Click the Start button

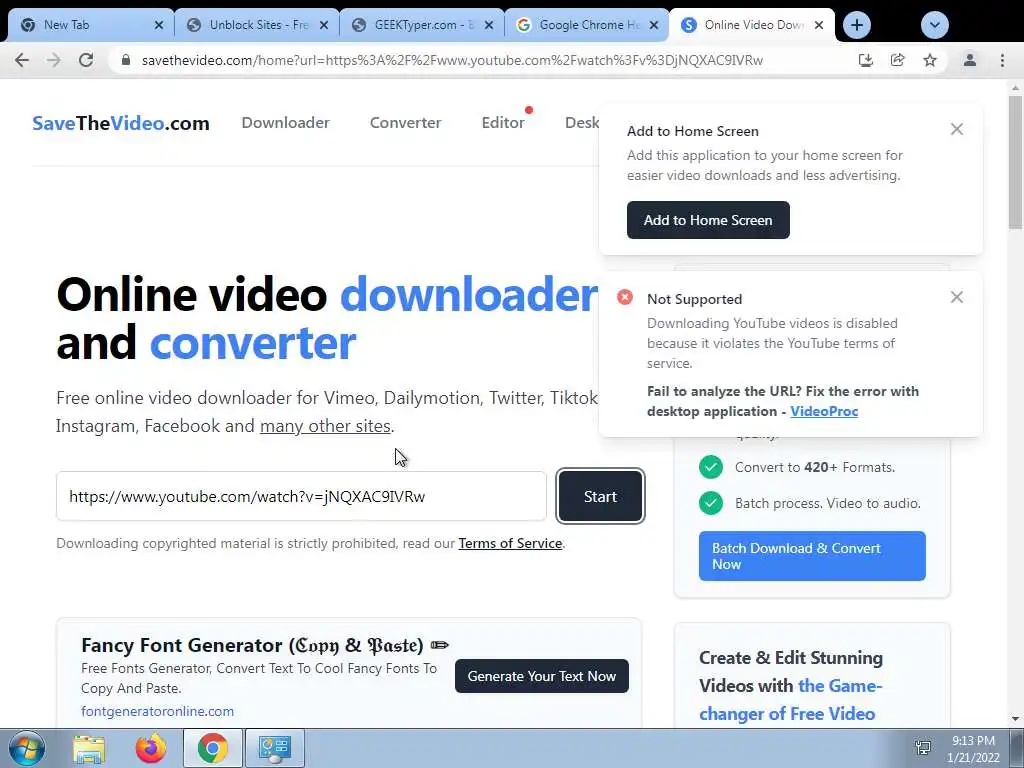[x=600, y=496]
